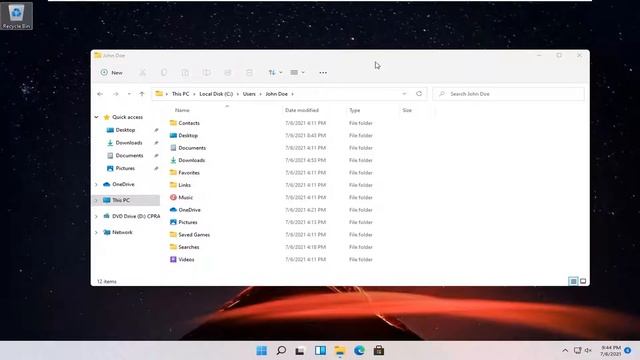Sort by the Name column header

point(182,110)
